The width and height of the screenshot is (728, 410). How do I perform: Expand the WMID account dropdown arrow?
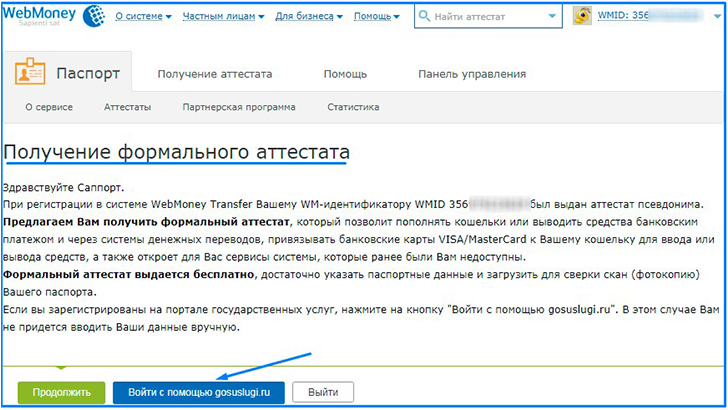pos(717,16)
